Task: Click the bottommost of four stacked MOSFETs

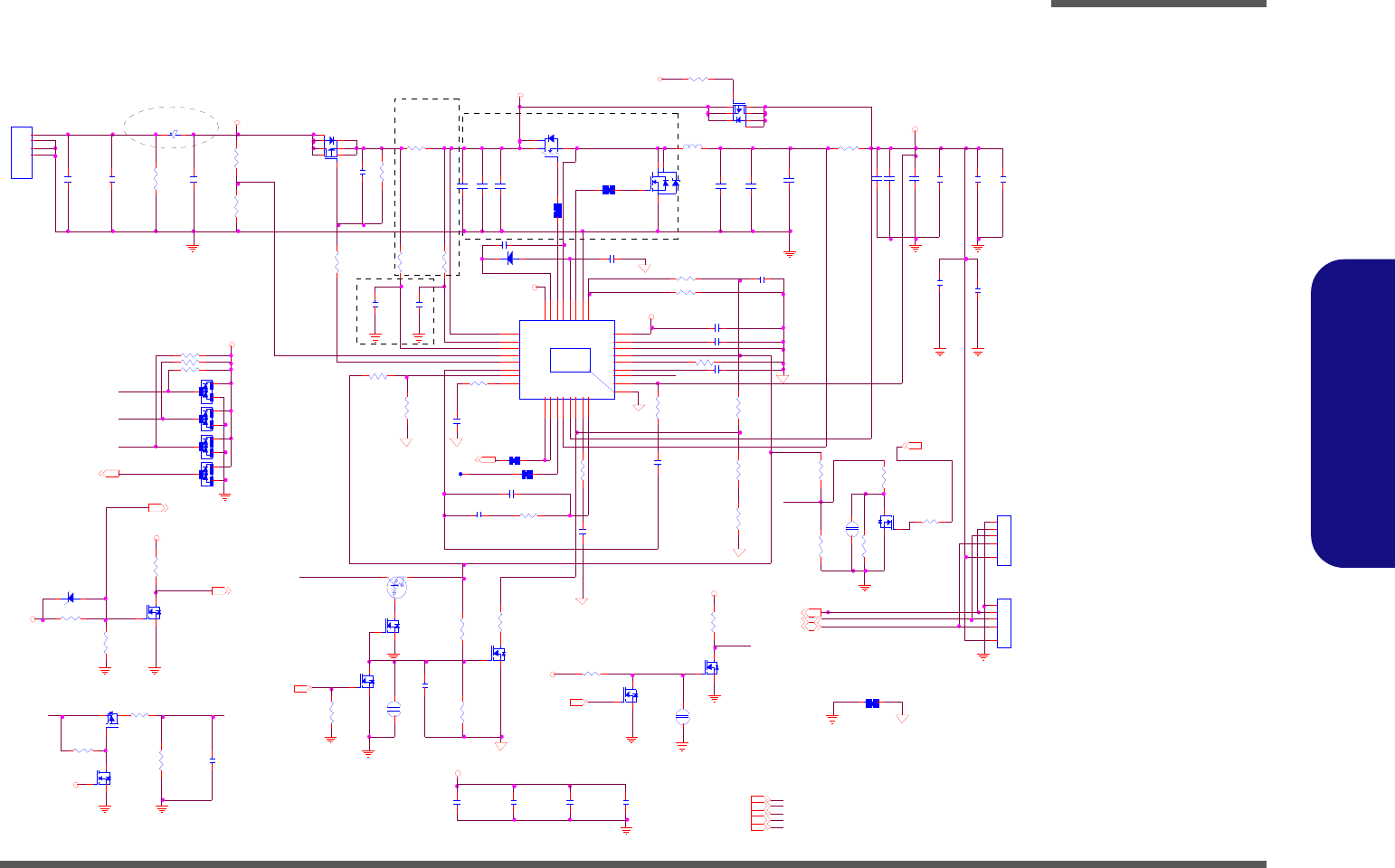Action: (x=206, y=473)
